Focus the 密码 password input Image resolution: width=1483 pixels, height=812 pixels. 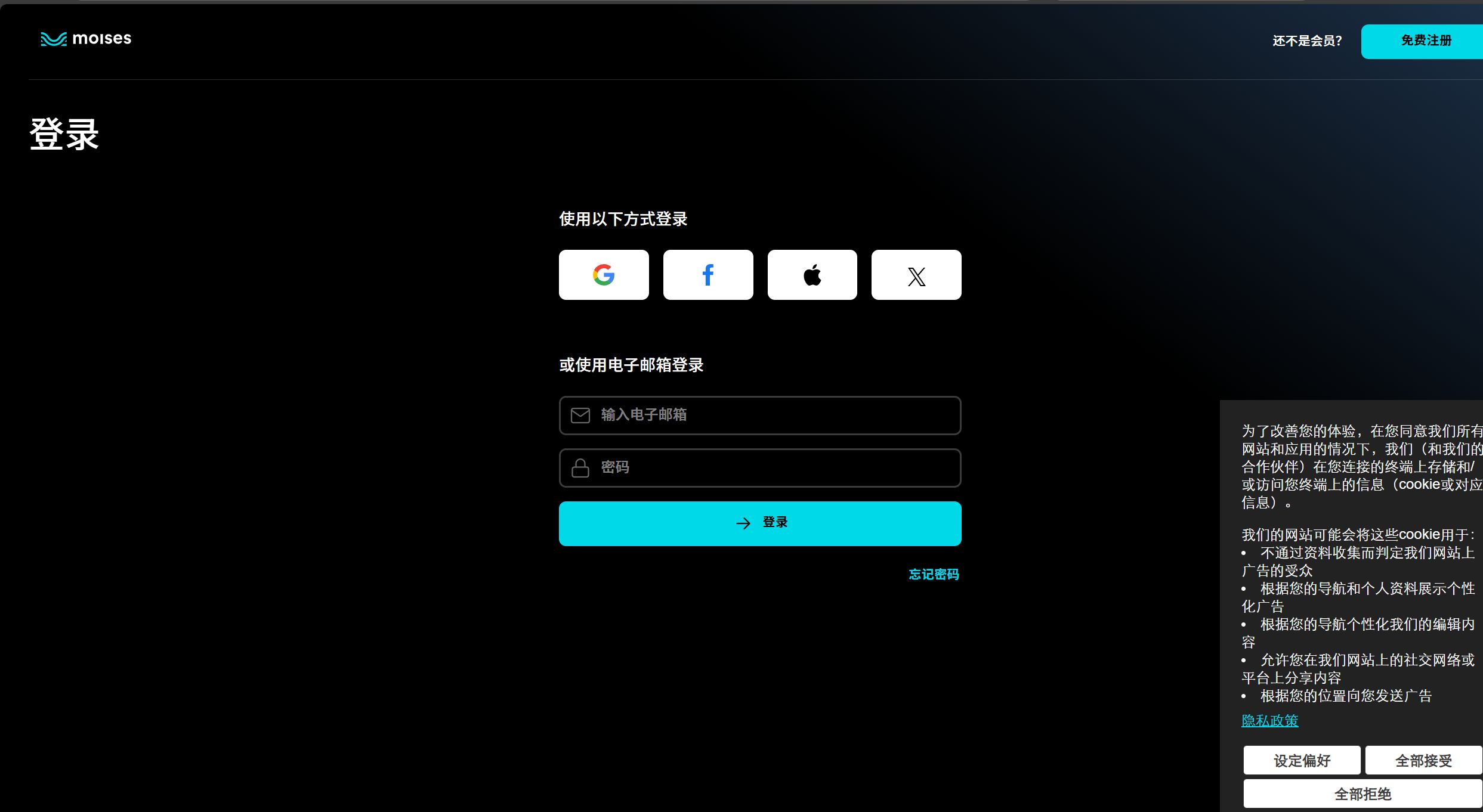coord(776,468)
